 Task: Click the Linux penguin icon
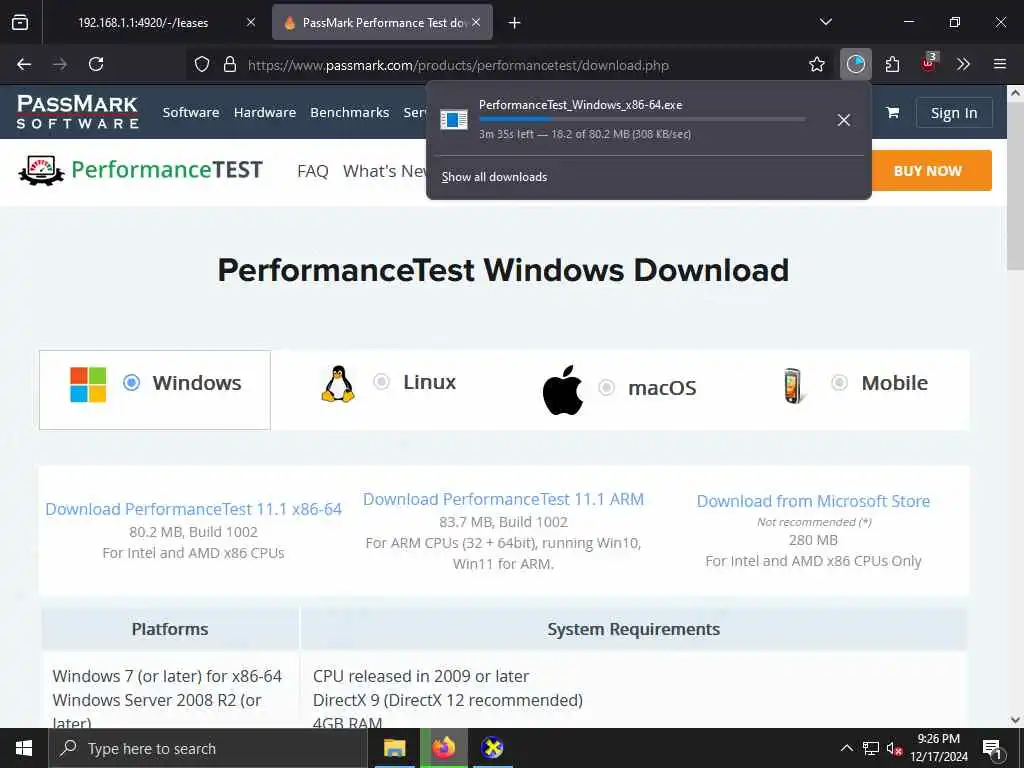(x=338, y=383)
